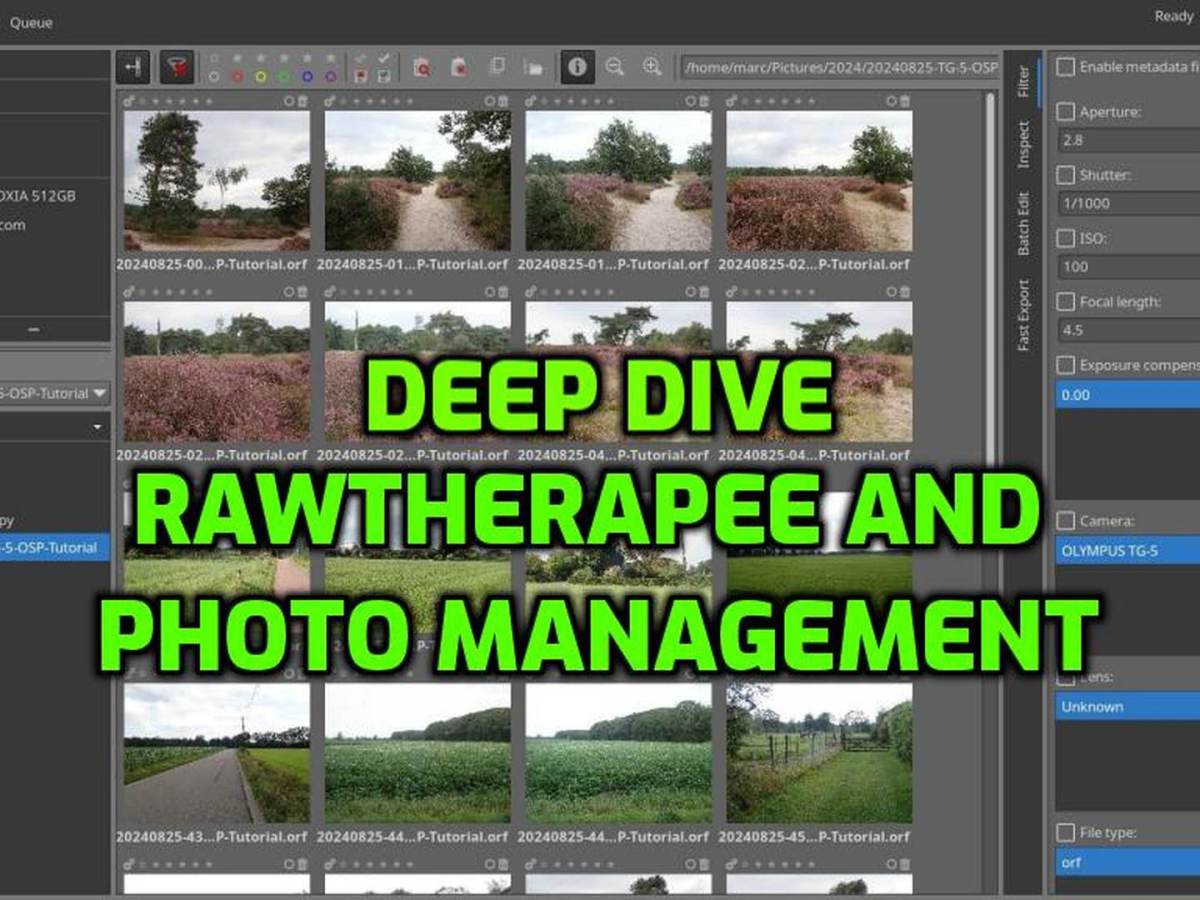Viewport: 1200px width, 900px height.
Task: Click the Aperture value field 2.8
Action: pyautogui.click(x=1128, y=140)
